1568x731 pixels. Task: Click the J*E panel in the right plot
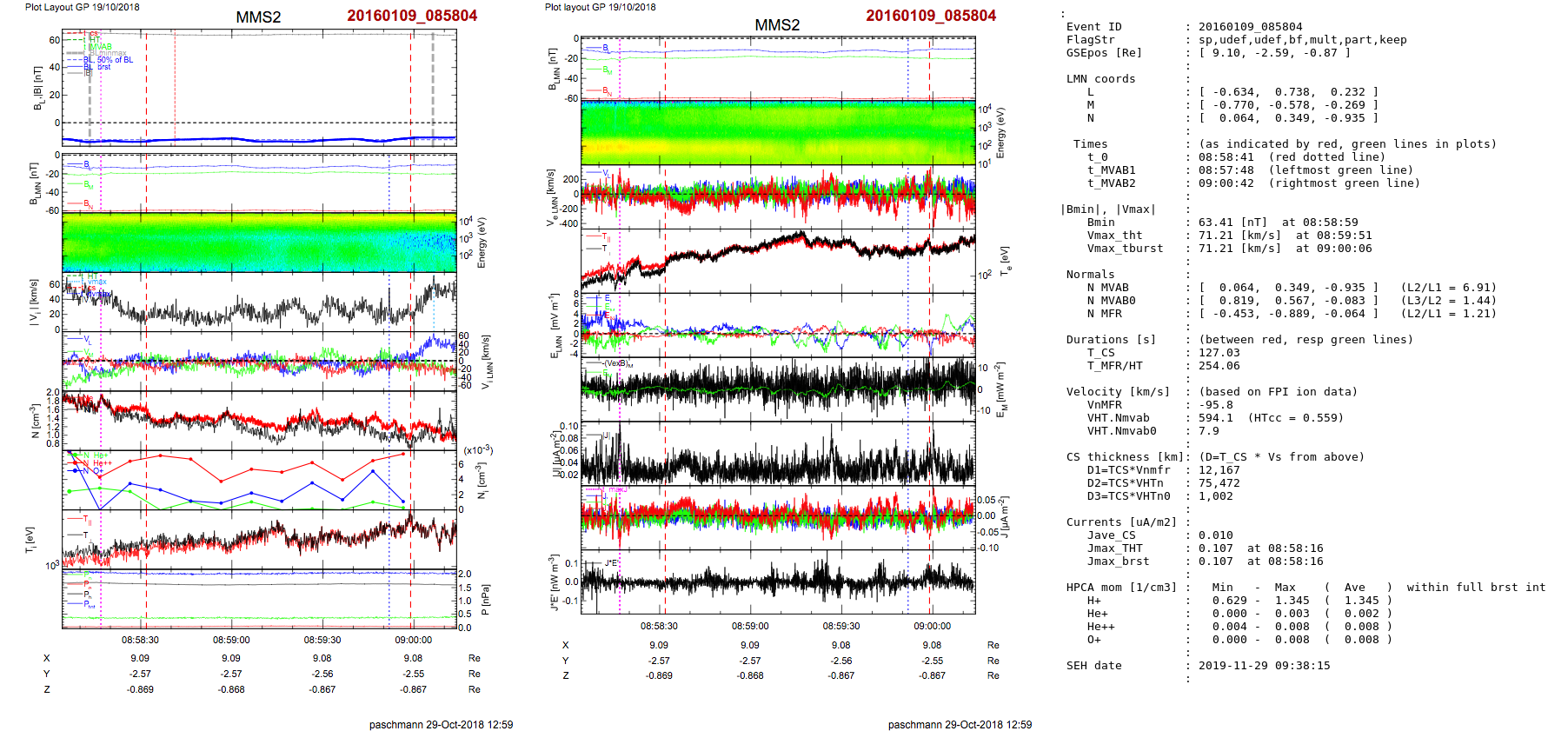778,581
